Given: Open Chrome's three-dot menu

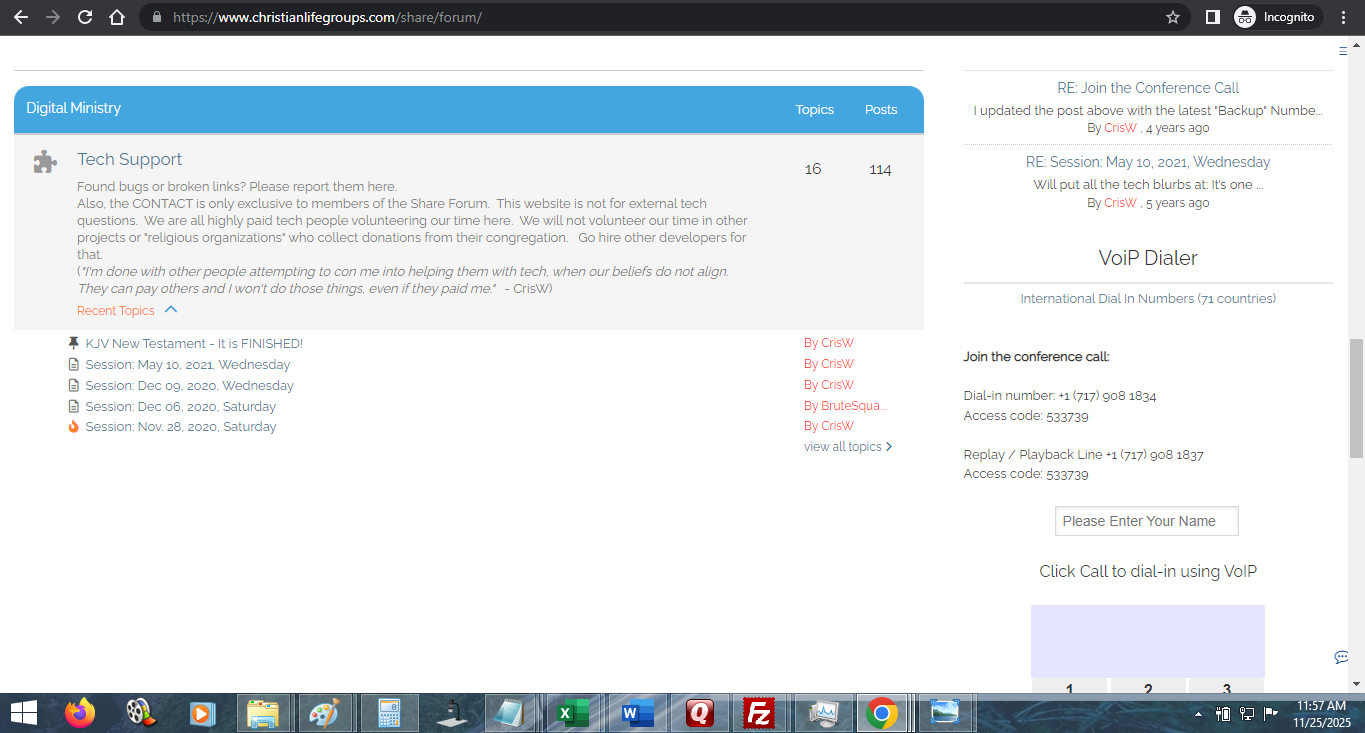Looking at the screenshot, I should (x=1341, y=17).
